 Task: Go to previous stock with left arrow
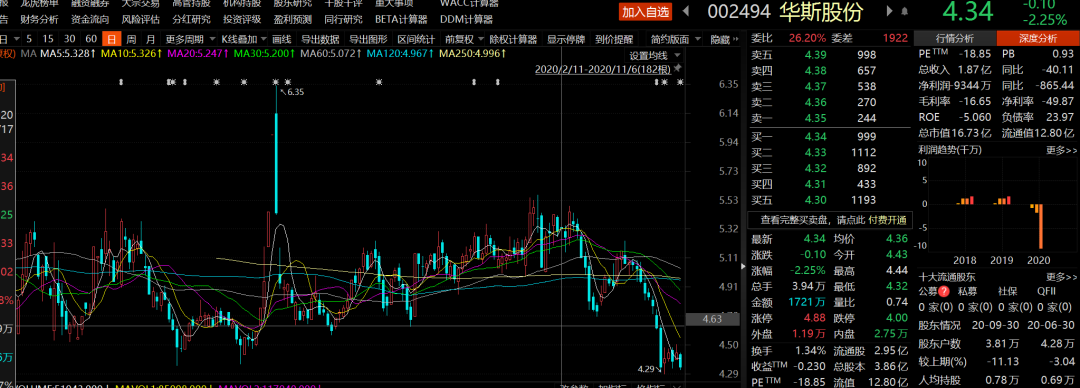(685, 11)
